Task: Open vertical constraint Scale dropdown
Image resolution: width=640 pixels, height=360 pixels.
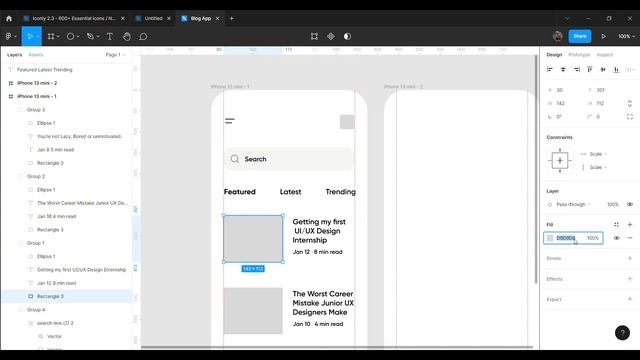Action: click(598, 167)
